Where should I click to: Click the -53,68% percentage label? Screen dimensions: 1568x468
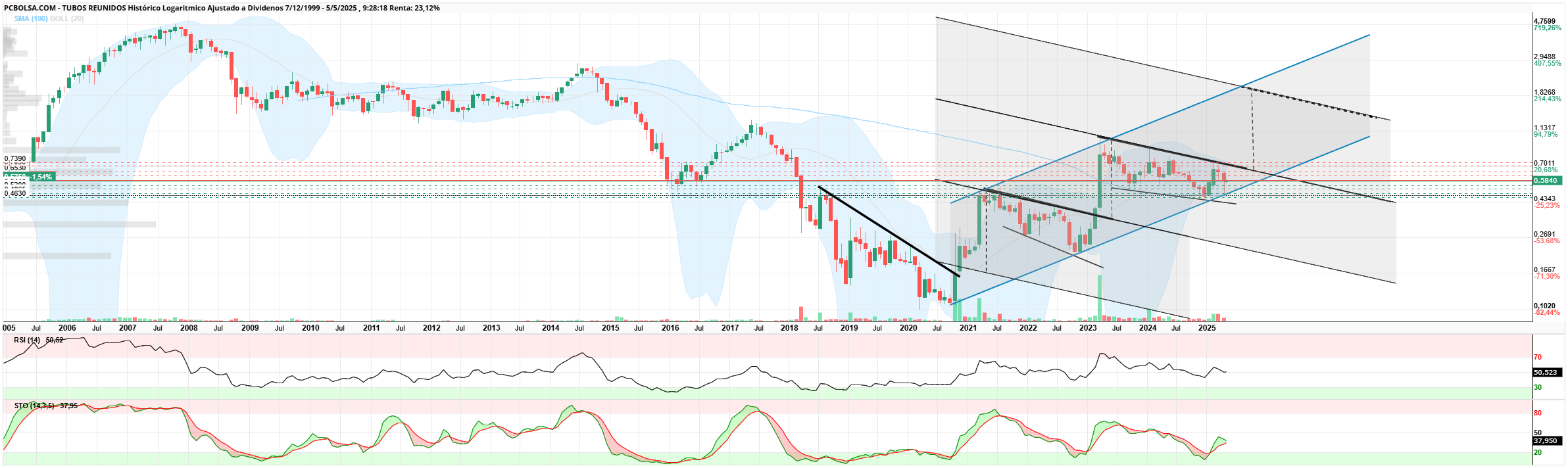coord(1547,241)
